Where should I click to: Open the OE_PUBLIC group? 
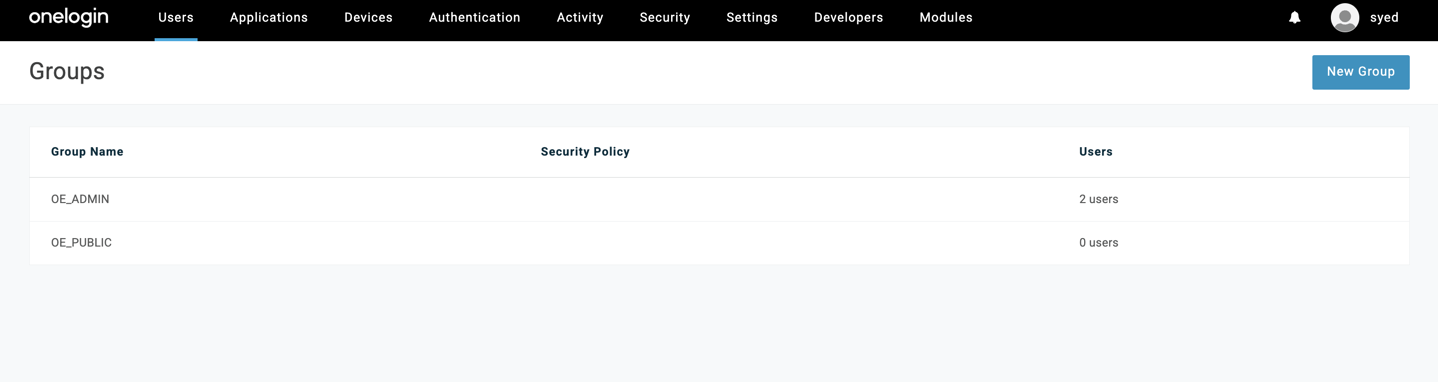[81, 243]
